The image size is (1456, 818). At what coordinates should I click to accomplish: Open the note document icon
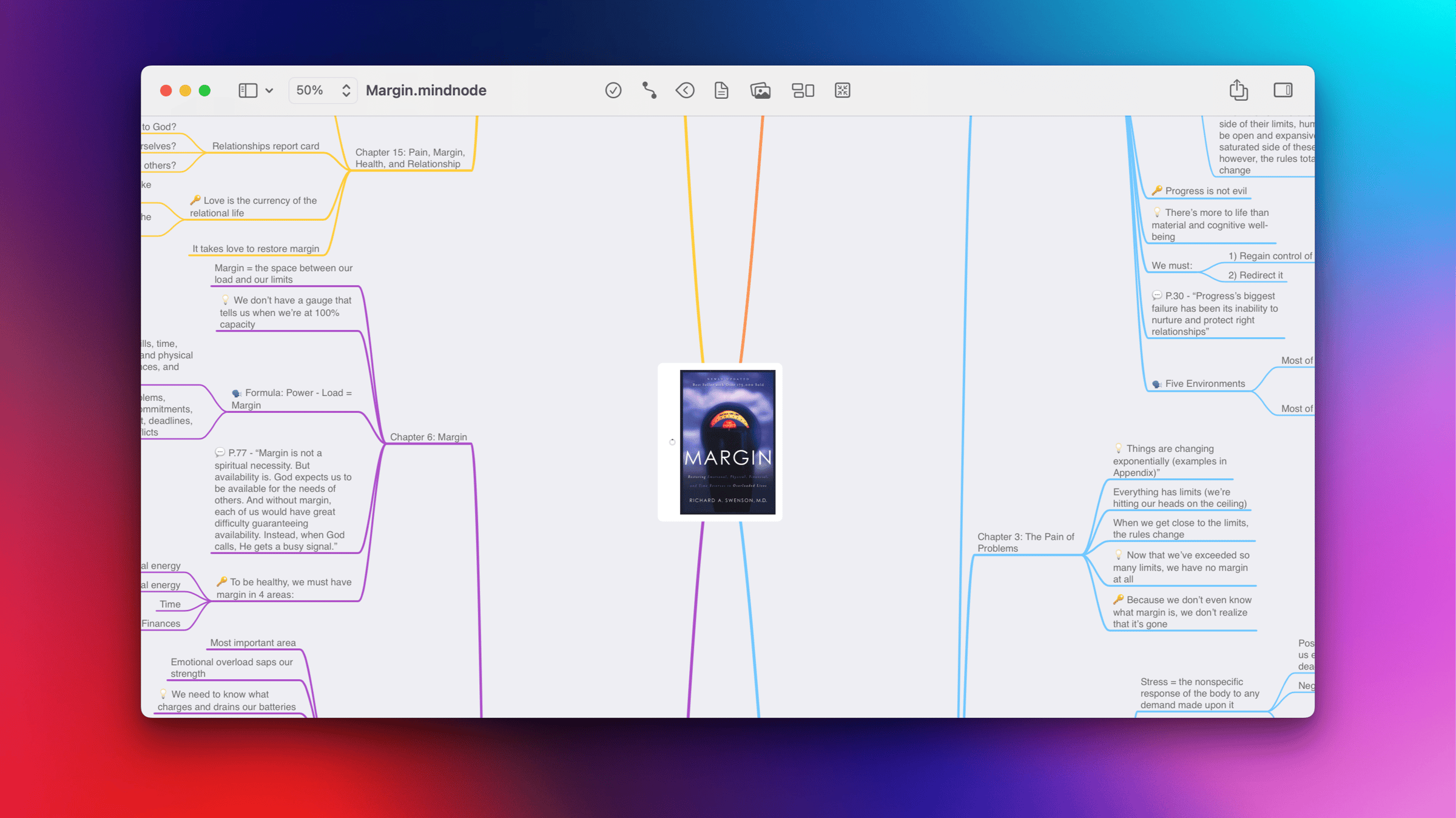click(x=721, y=90)
